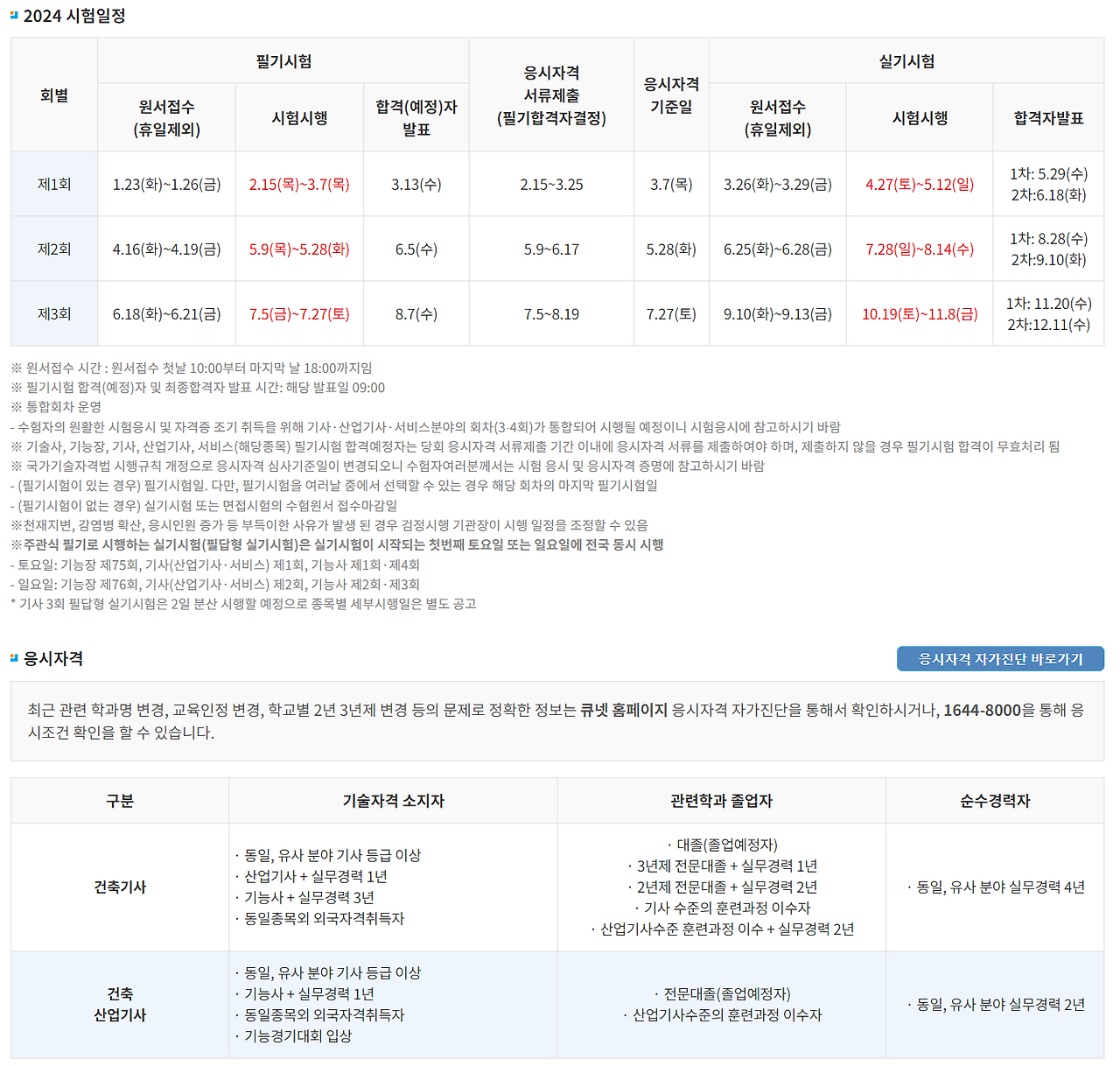Click the 원서접수 시간 note line
The image size is (1120, 1066).
click(192, 368)
